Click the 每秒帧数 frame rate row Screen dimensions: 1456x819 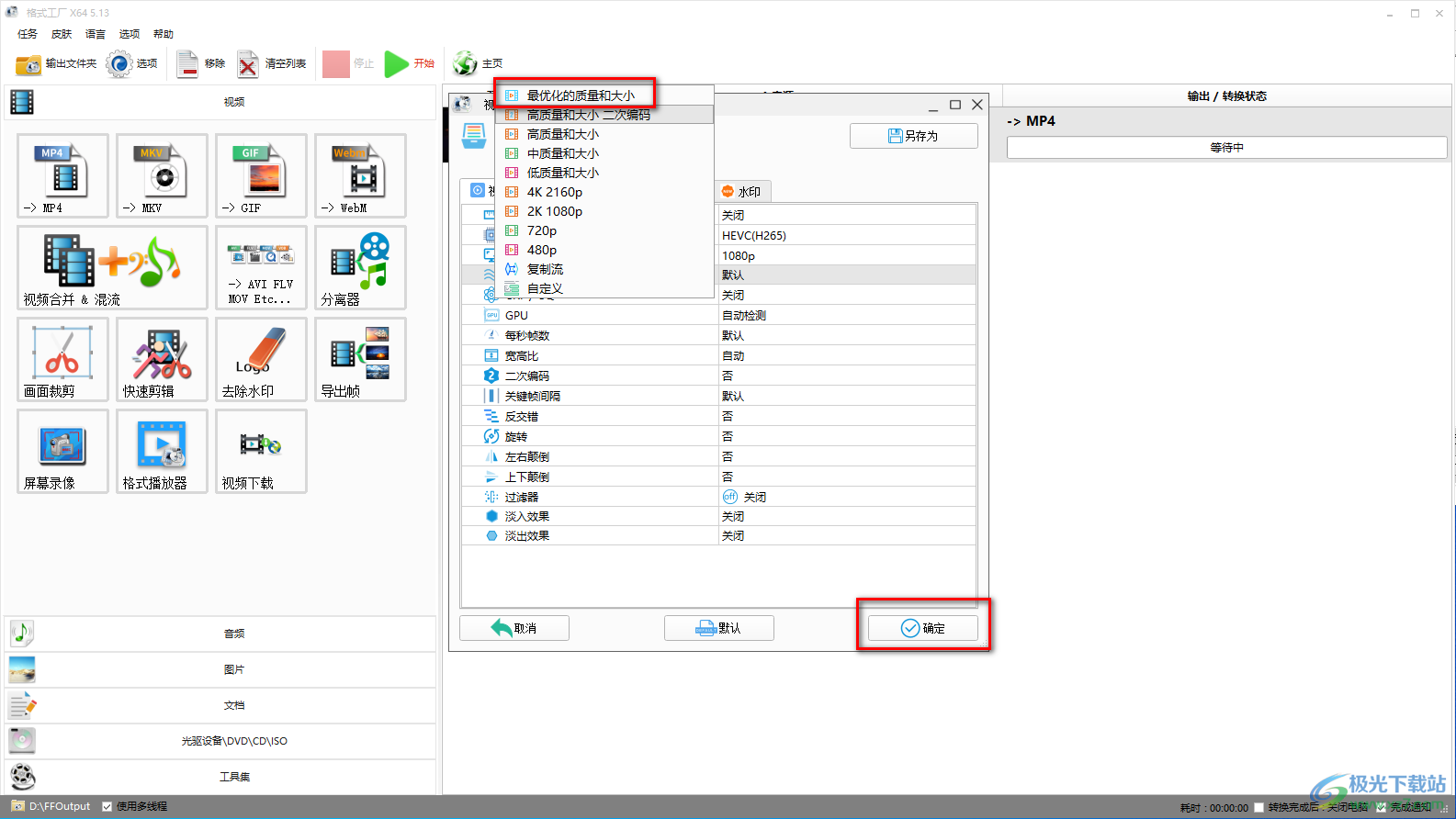[719, 335]
